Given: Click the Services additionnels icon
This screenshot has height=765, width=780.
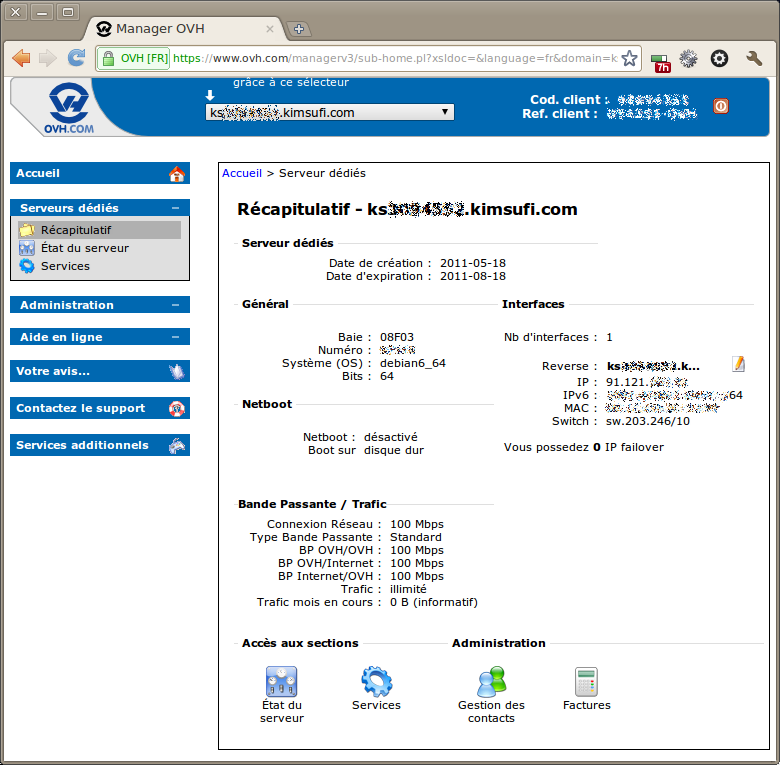Looking at the screenshot, I should click(x=177, y=445).
